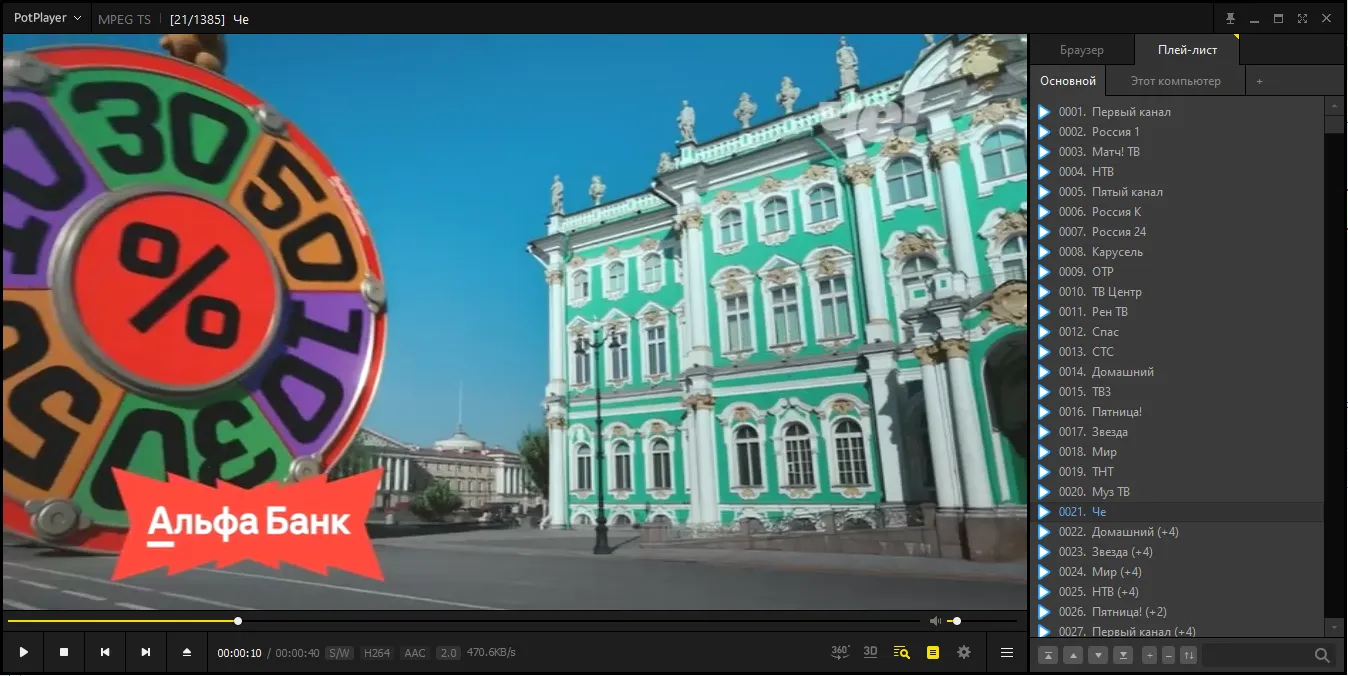Select the highlighted 0021. Че entry

(1176, 512)
